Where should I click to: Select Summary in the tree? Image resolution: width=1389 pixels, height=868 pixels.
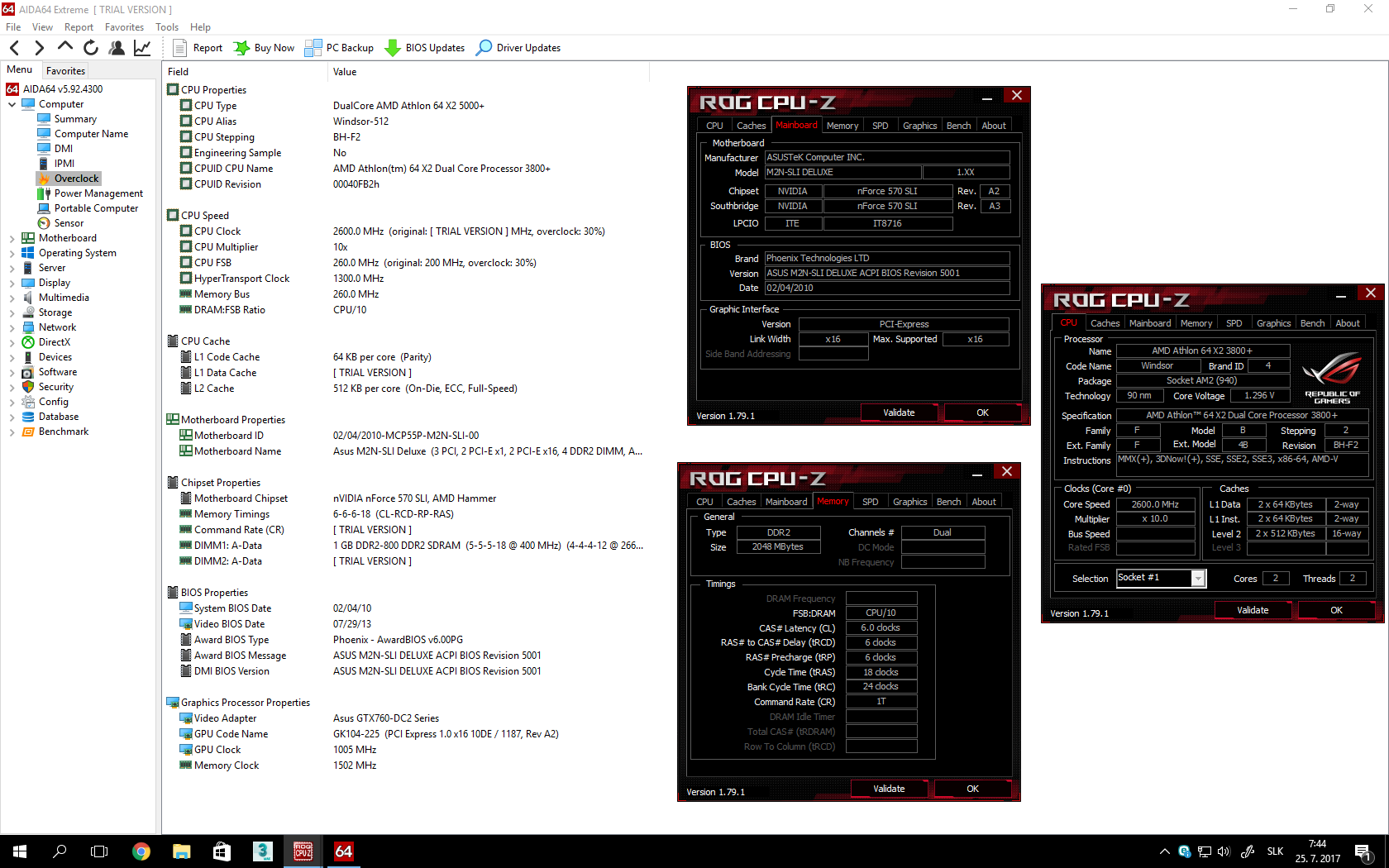tap(75, 119)
